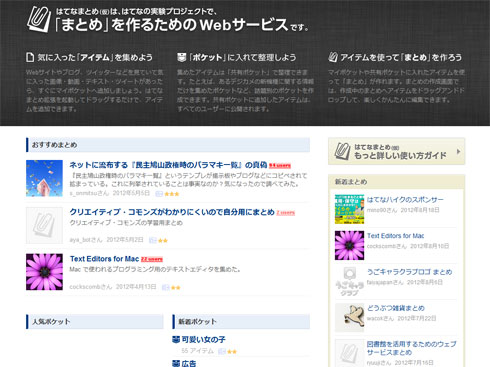The image size is (490, 367).
Task: Click the 新着ポケット section header
Action: point(241,321)
